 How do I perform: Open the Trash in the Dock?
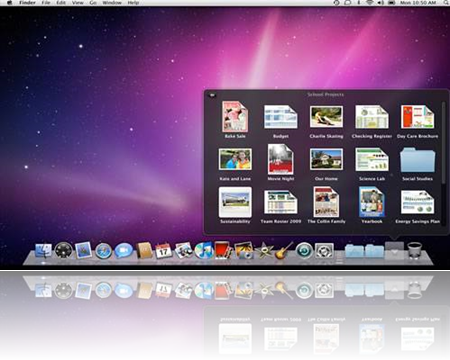[414, 251]
